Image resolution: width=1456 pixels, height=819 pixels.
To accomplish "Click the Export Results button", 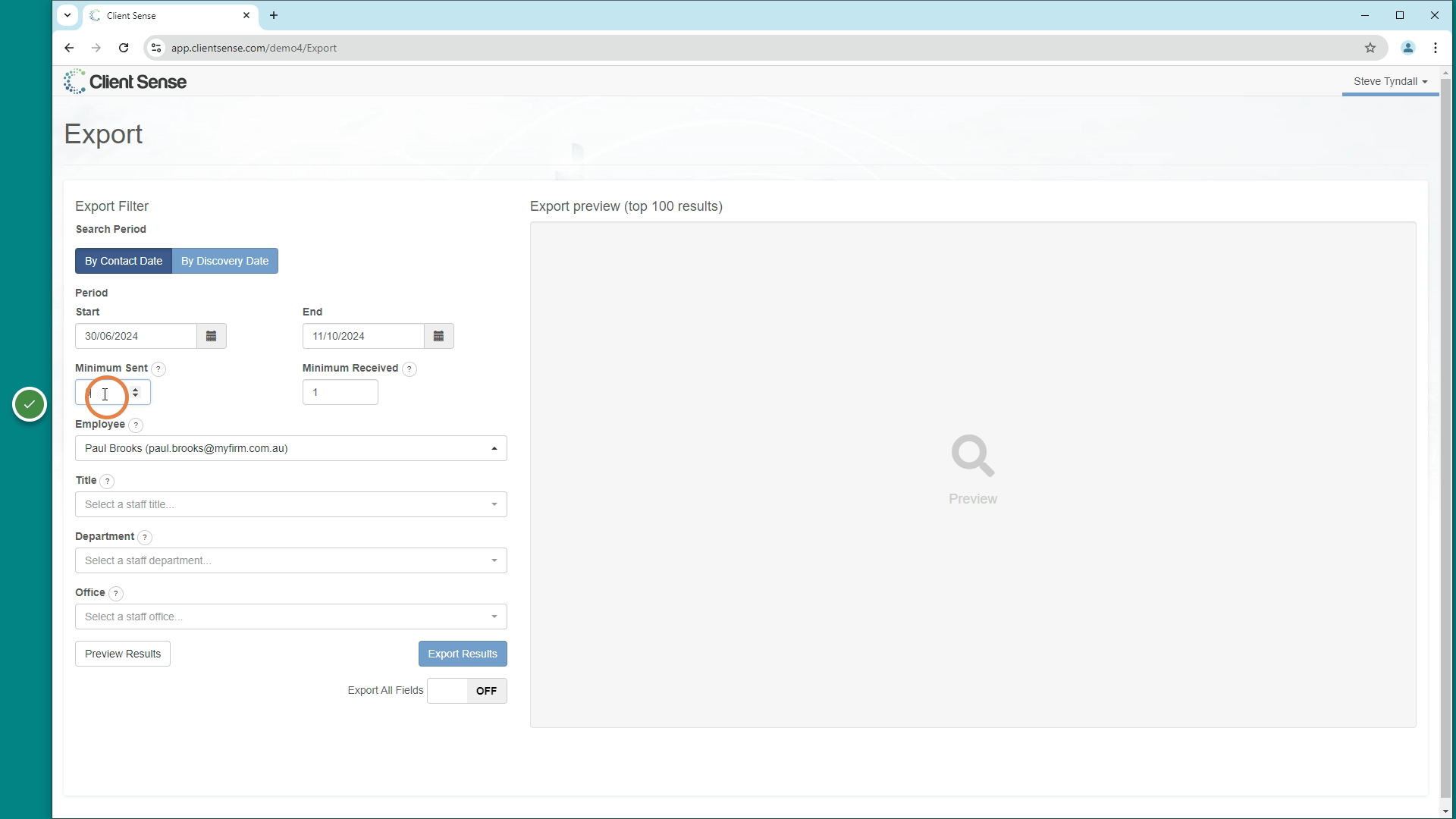I will point(463,654).
